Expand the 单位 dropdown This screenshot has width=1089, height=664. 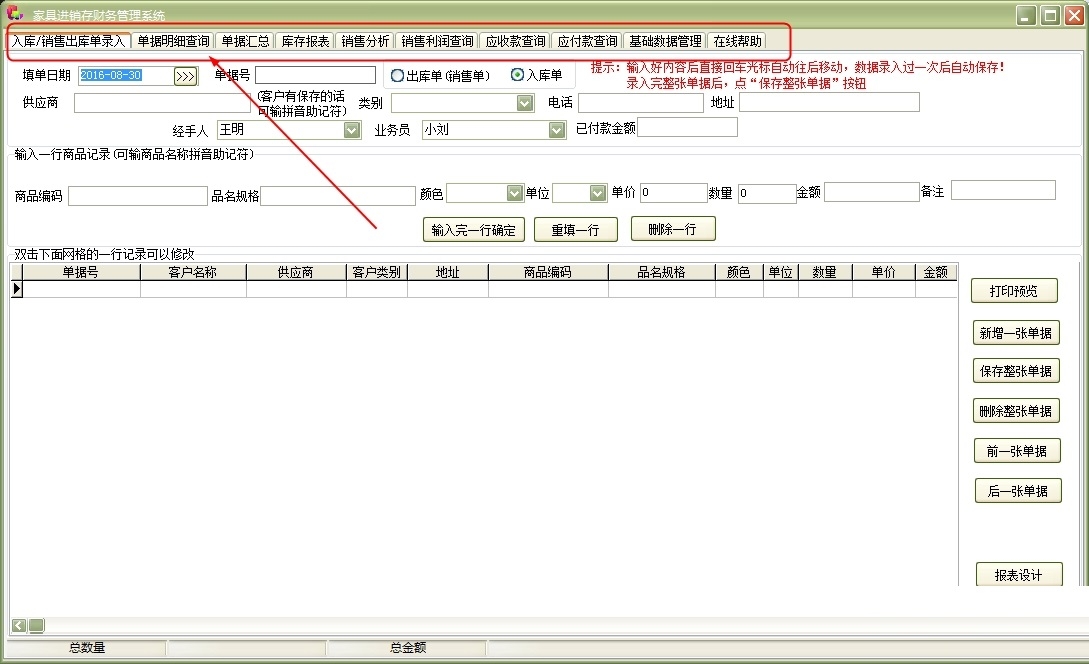(598, 192)
